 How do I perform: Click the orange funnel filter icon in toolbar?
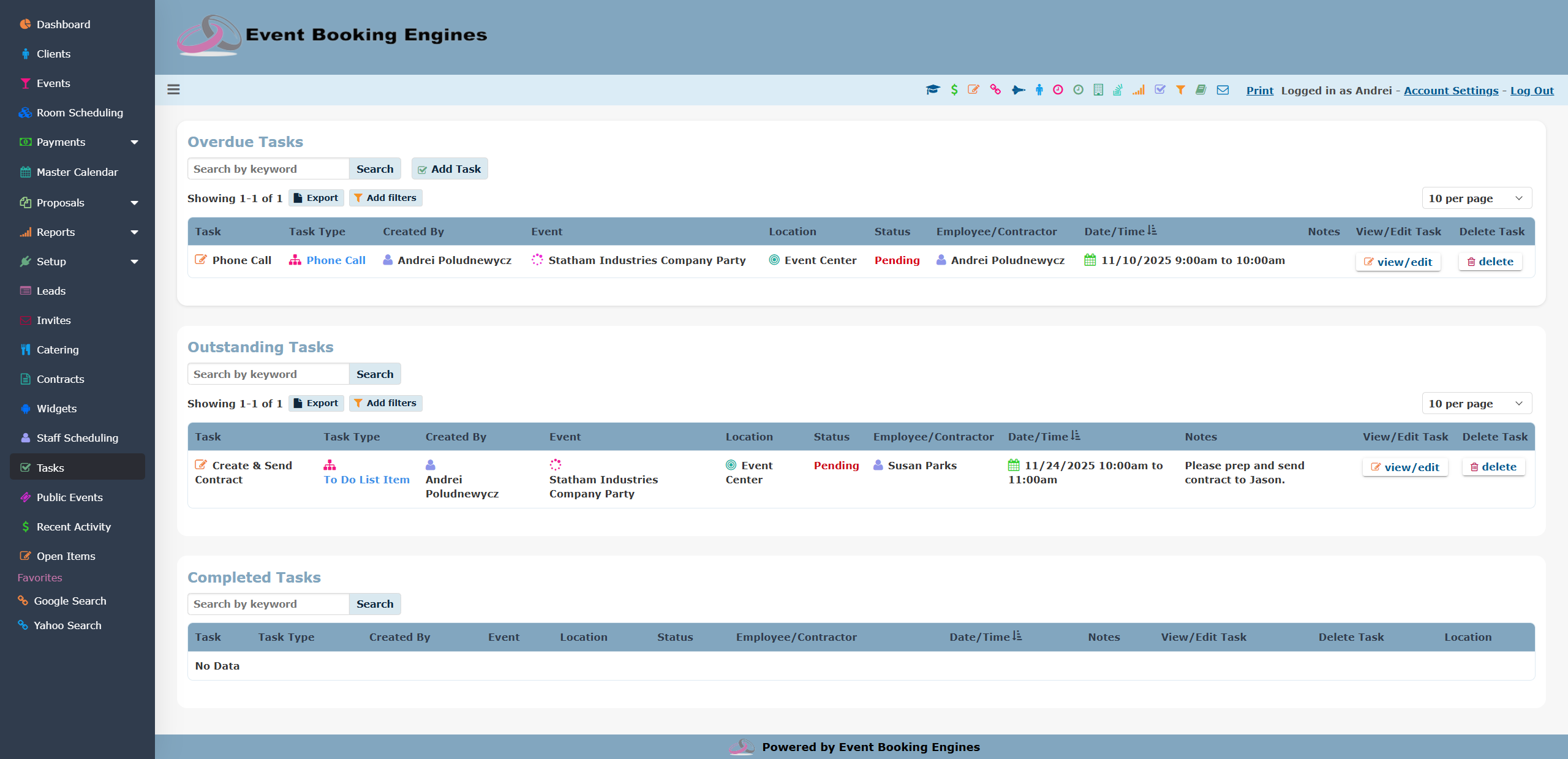click(x=1181, y=90)
